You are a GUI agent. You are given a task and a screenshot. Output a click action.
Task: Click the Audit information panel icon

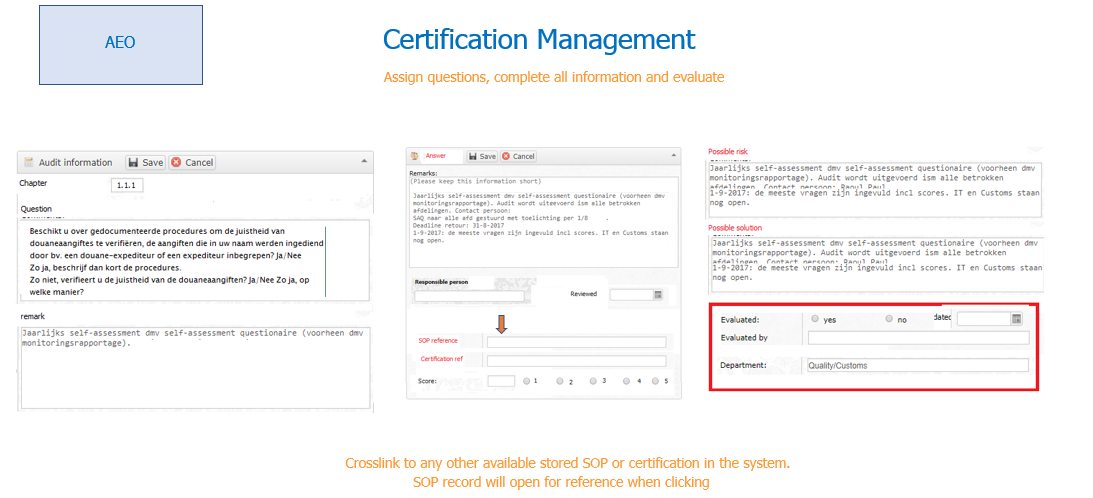tap(29, 162)
